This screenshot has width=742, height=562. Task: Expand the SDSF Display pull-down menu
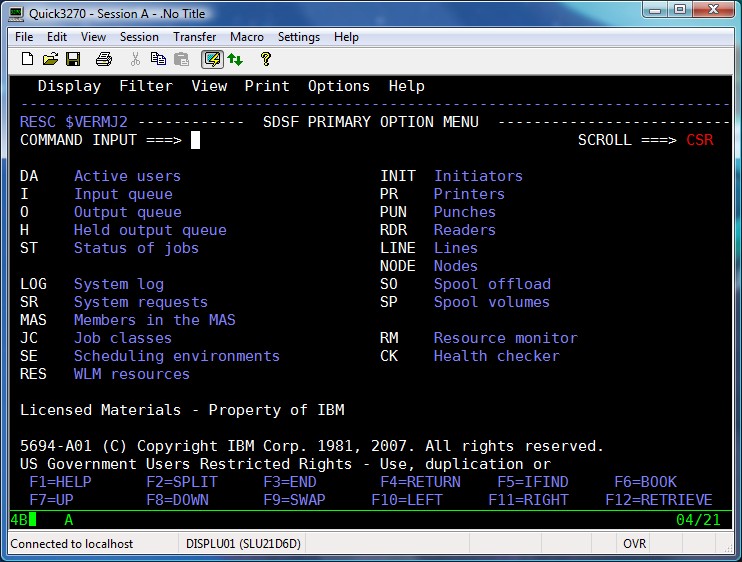69,86
